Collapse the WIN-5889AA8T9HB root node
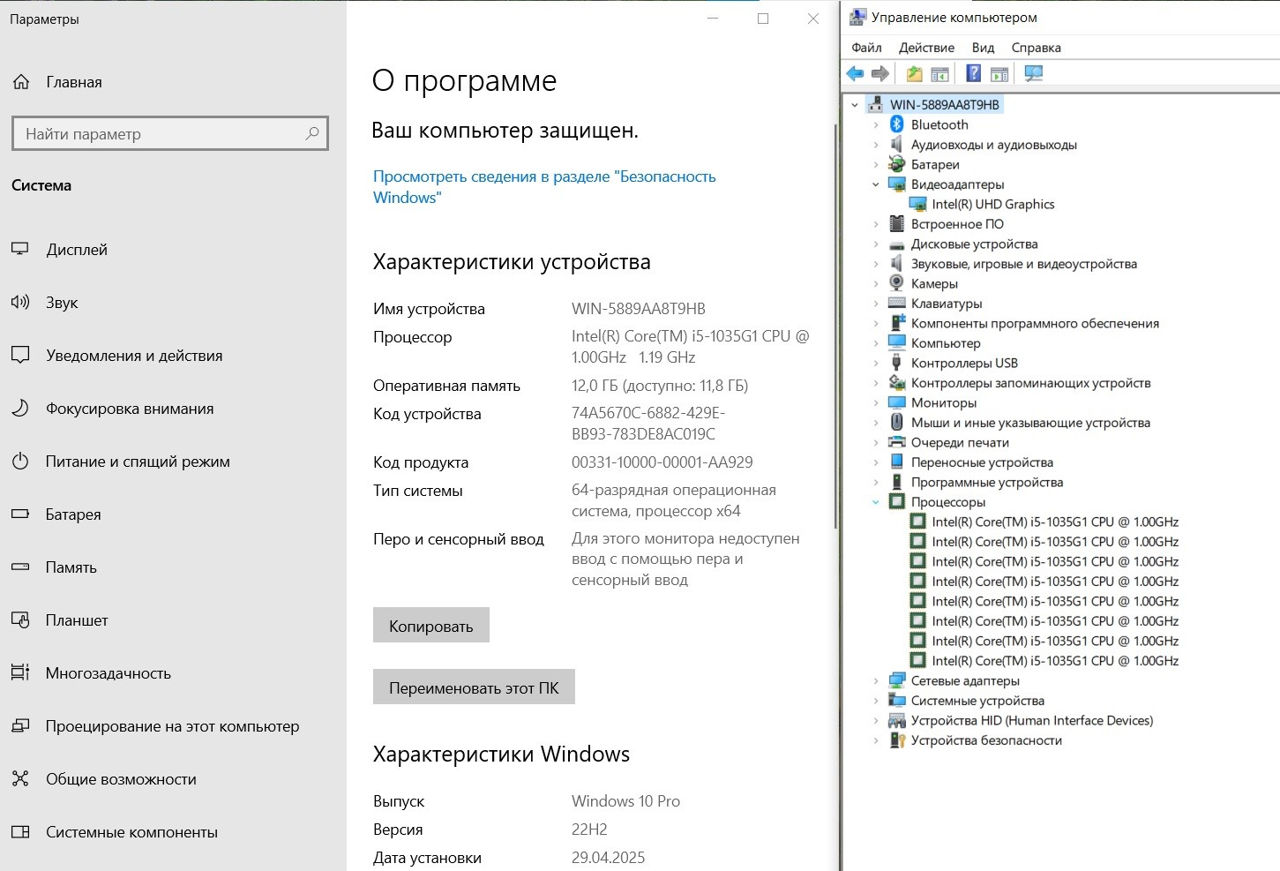This screenshot has height=871, width=1280. pos(855,105)
